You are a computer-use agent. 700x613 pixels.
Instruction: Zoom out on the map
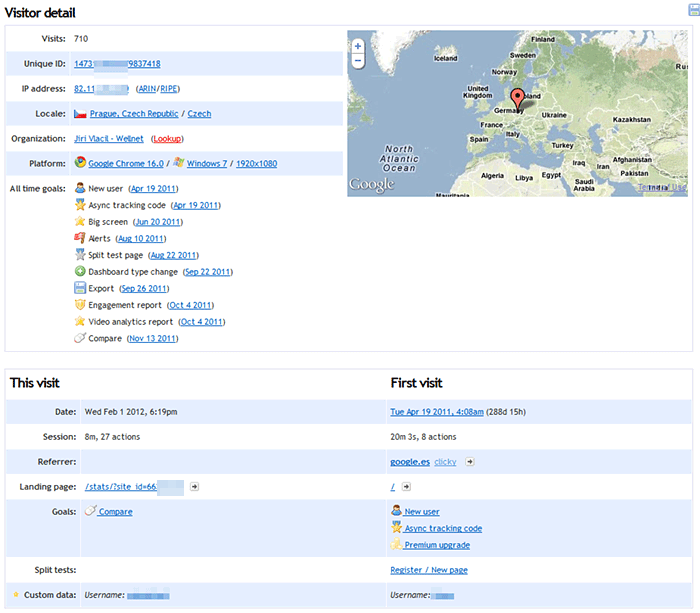pyautogui.click(x=358, y=60)
